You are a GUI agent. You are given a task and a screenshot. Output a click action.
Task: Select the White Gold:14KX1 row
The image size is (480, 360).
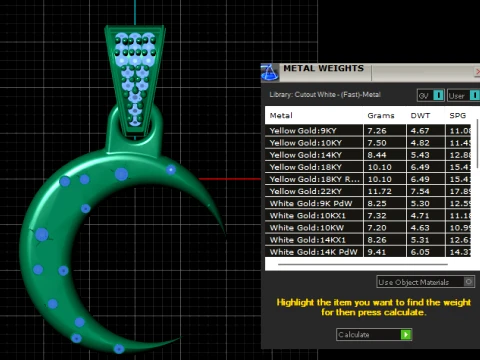pos(368,240)
